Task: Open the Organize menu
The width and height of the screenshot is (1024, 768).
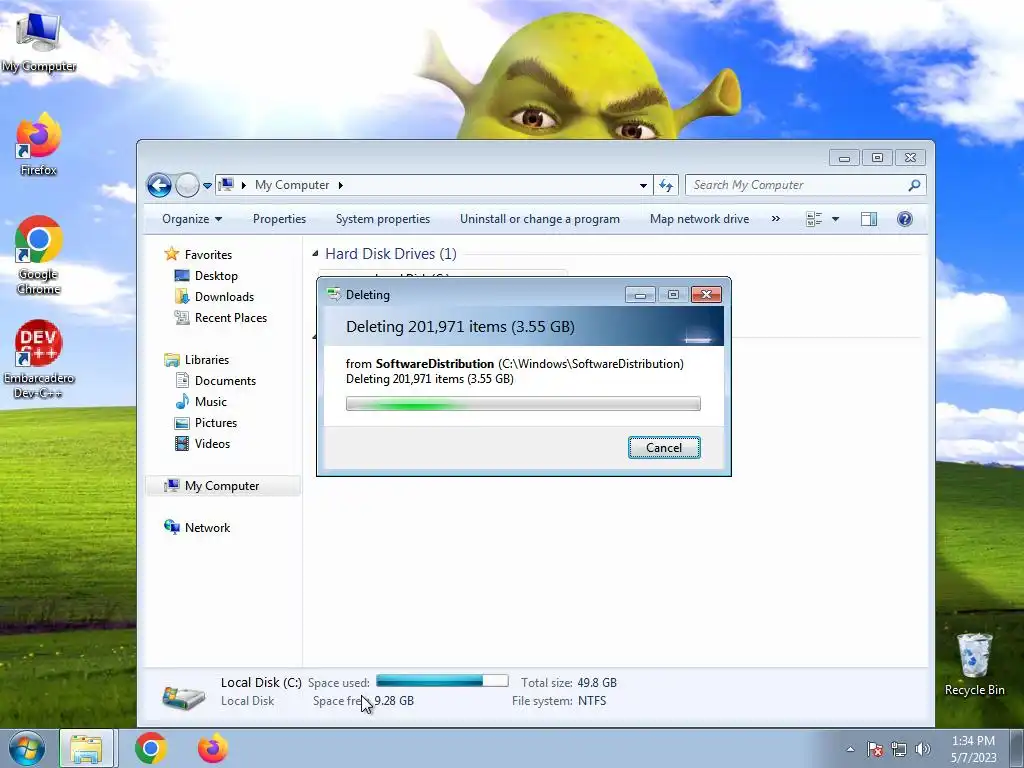Action: pos(192,219)
